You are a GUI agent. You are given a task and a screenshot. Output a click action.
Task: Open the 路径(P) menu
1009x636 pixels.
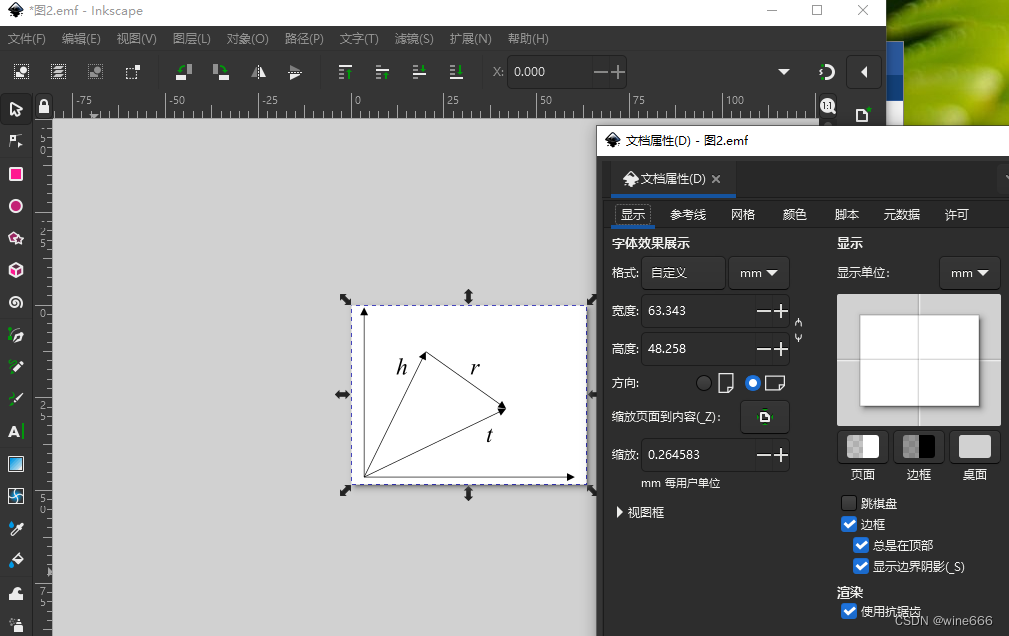click(304, 39)
